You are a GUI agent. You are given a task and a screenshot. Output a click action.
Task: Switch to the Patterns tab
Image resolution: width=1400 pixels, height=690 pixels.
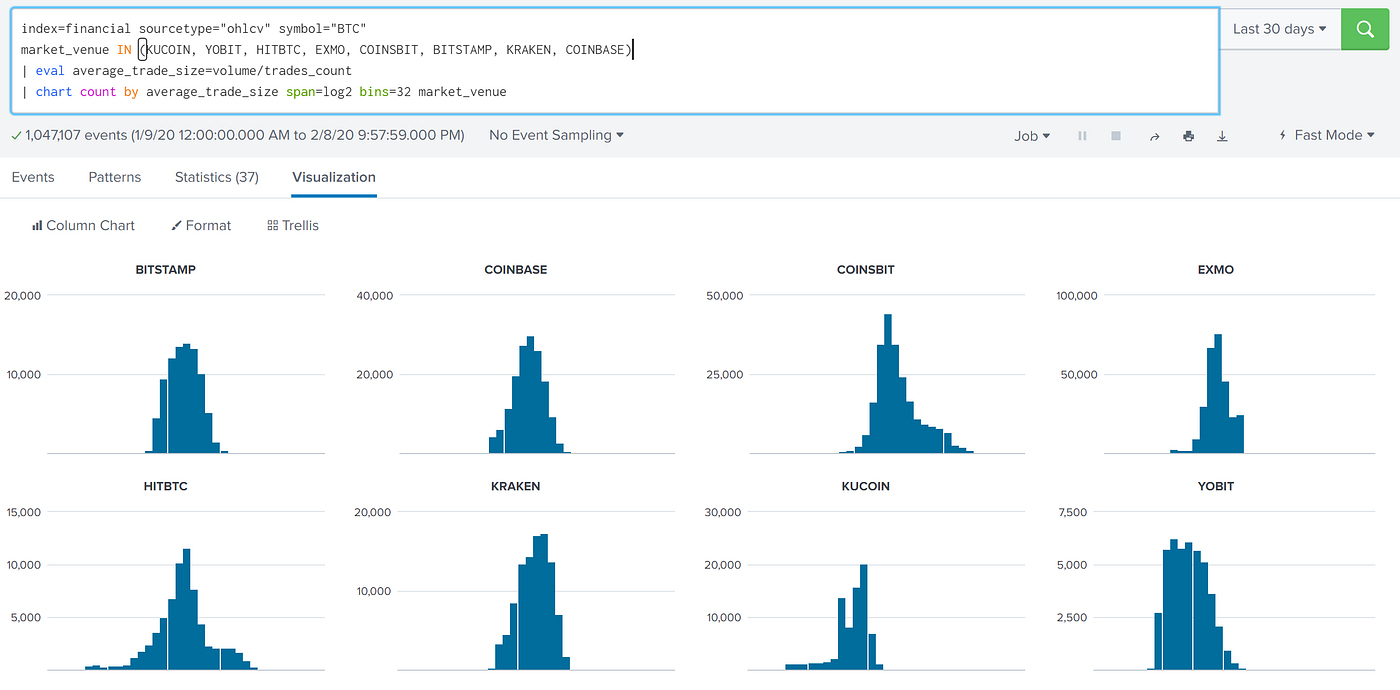[x=115, y=177]
